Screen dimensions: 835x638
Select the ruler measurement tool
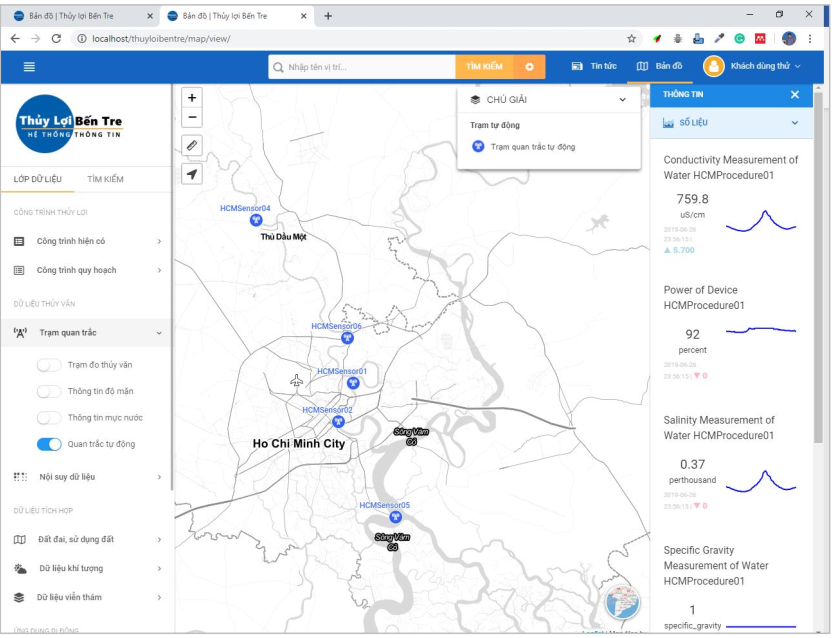click(x=192, y=146)
